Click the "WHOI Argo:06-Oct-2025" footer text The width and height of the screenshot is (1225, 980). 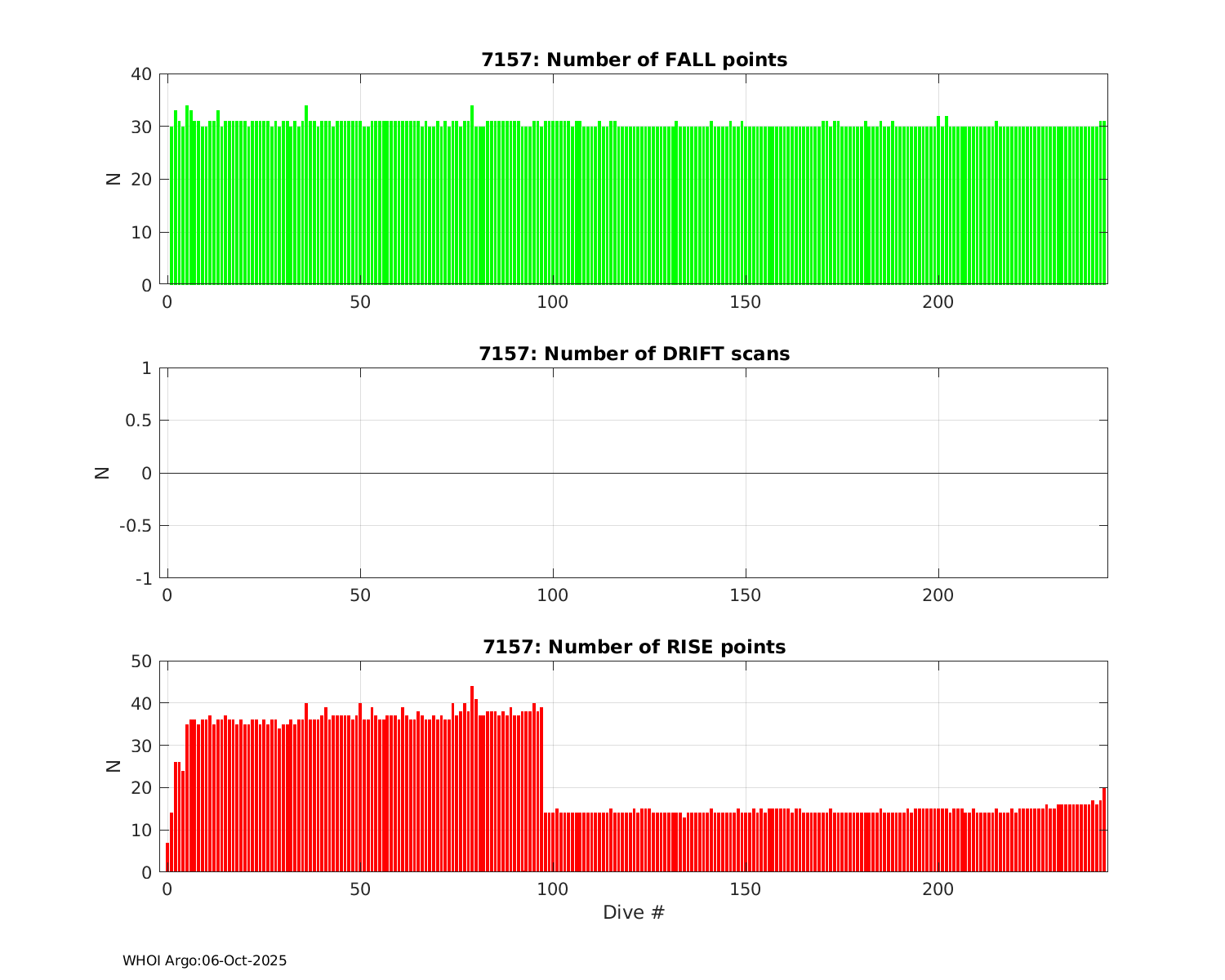click(204, 960)
